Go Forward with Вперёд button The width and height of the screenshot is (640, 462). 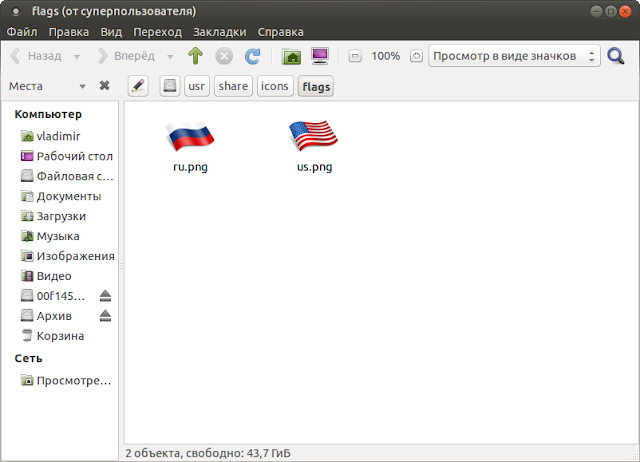pos(127,56)
